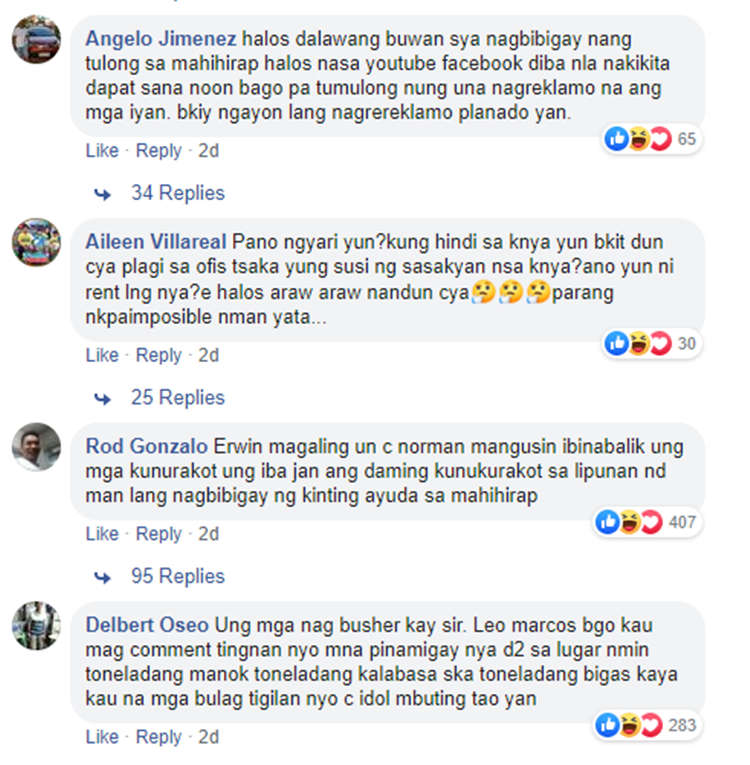Expand the 34 Replies thread
The width and height of the screenshot is (750, 765).
tap(178, 193)
